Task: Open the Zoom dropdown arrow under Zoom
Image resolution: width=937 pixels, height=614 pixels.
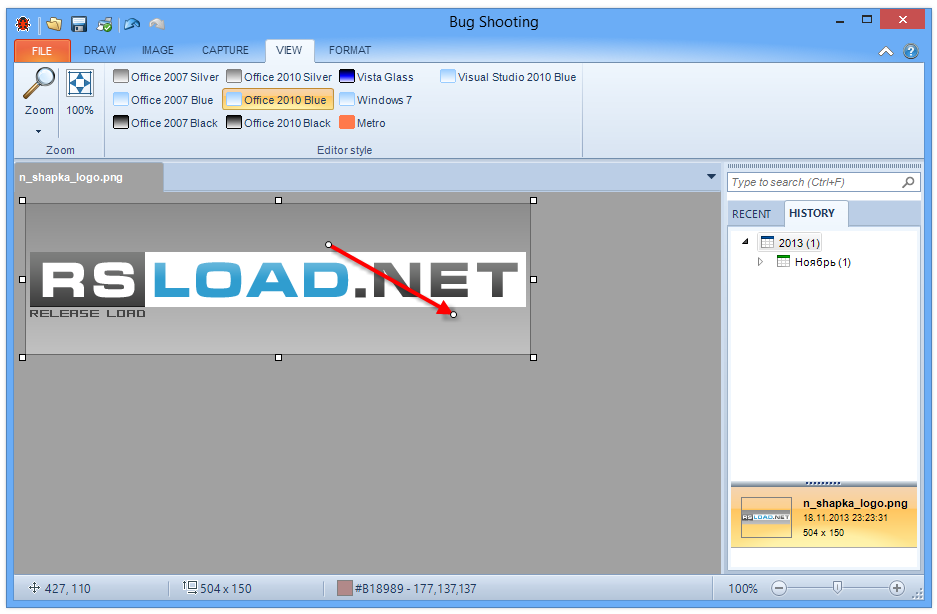Action: [x=39, y=131]
